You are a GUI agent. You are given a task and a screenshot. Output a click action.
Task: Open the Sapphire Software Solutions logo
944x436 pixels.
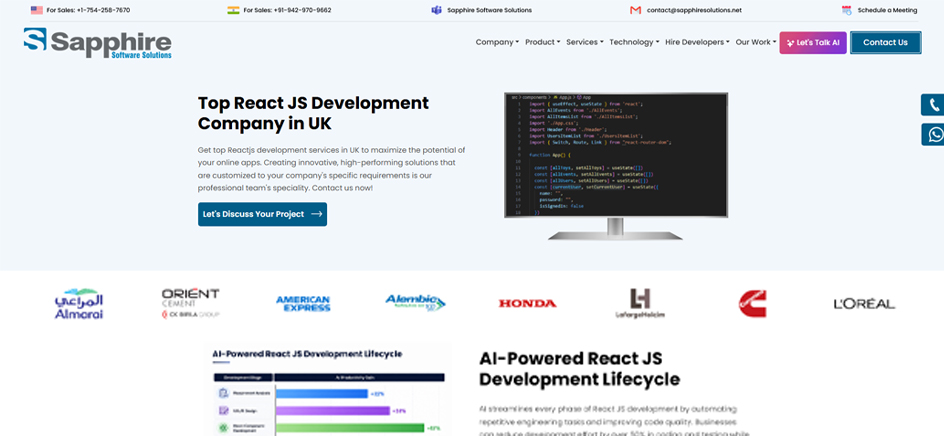coord(98,43)
